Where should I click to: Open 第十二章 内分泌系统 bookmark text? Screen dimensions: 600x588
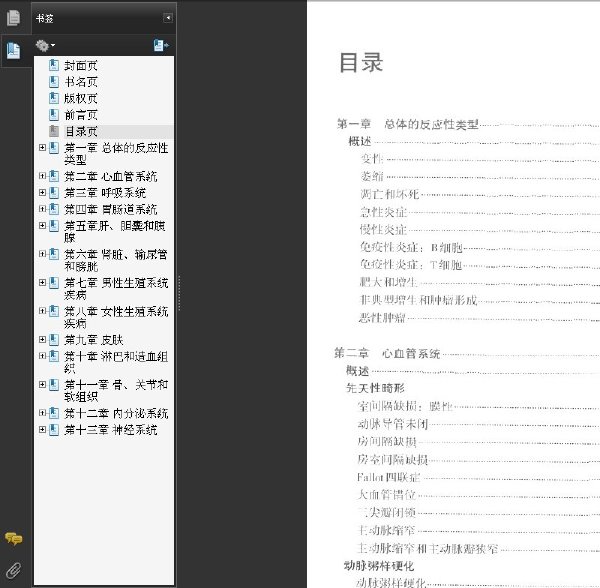pyautogui.click(x=116, y=414)
